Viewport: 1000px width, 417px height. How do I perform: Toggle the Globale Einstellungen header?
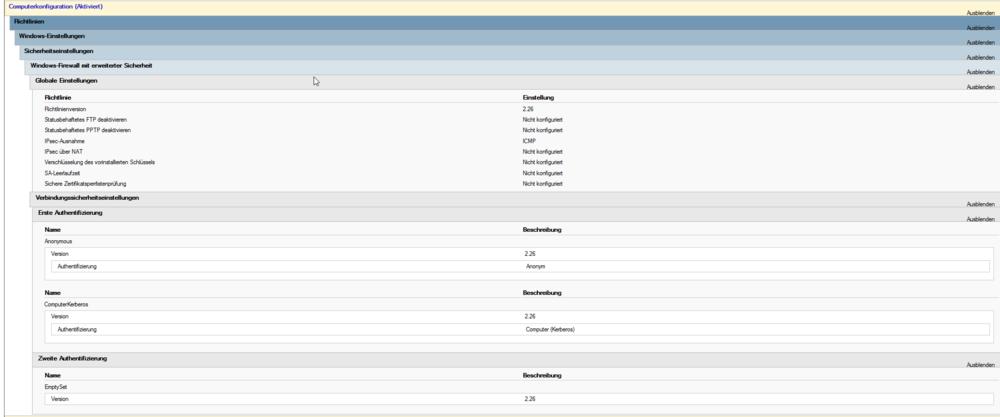pos(66,80)
